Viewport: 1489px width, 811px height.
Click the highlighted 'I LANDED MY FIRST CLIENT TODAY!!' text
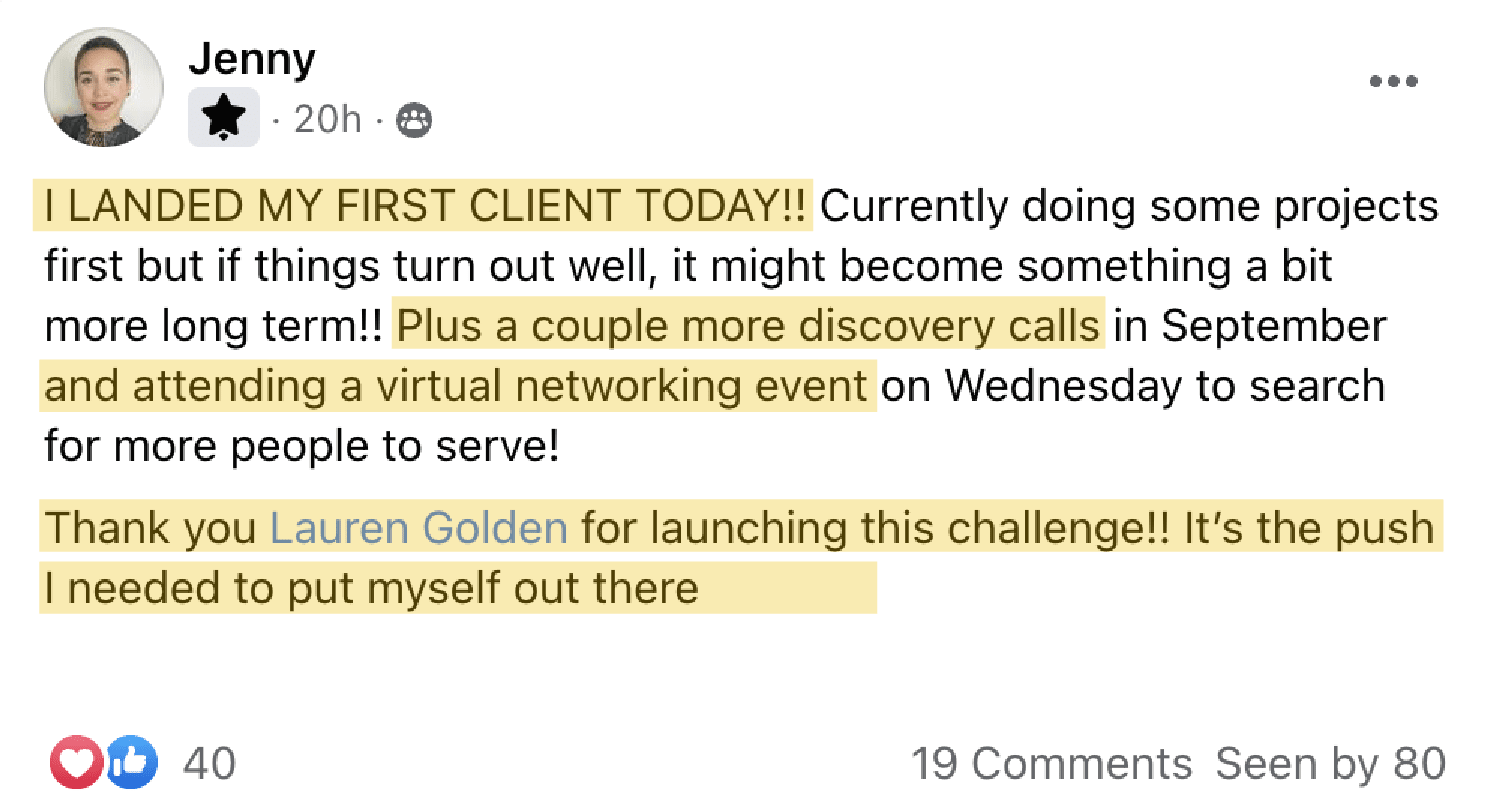pos(424,206)
